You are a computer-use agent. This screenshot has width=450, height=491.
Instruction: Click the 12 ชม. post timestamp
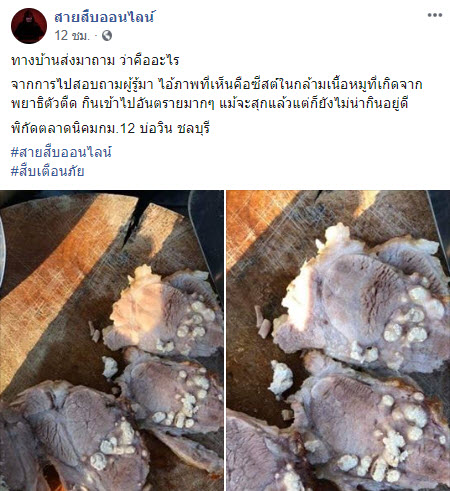tap(72, 35)
